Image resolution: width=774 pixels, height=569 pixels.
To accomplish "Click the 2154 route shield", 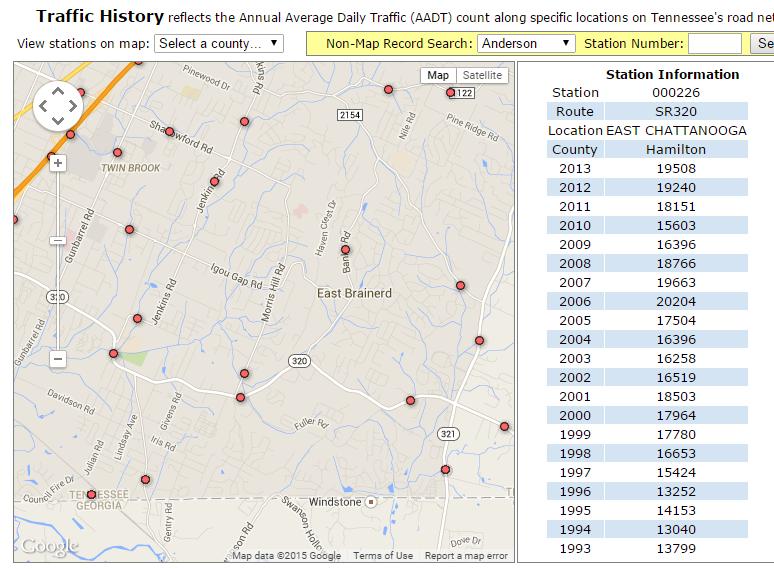I will (350, 115).
